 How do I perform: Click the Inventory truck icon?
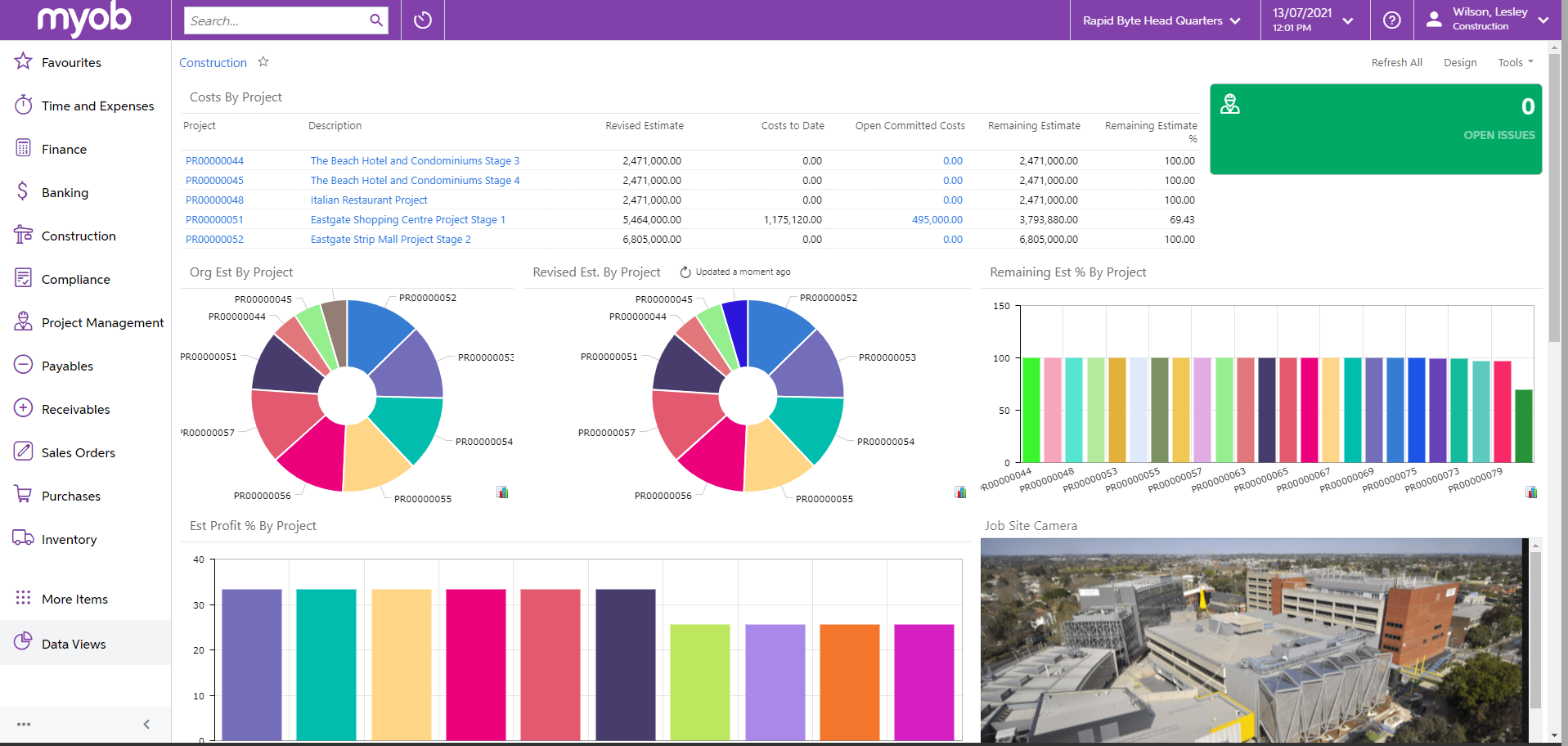23,538
